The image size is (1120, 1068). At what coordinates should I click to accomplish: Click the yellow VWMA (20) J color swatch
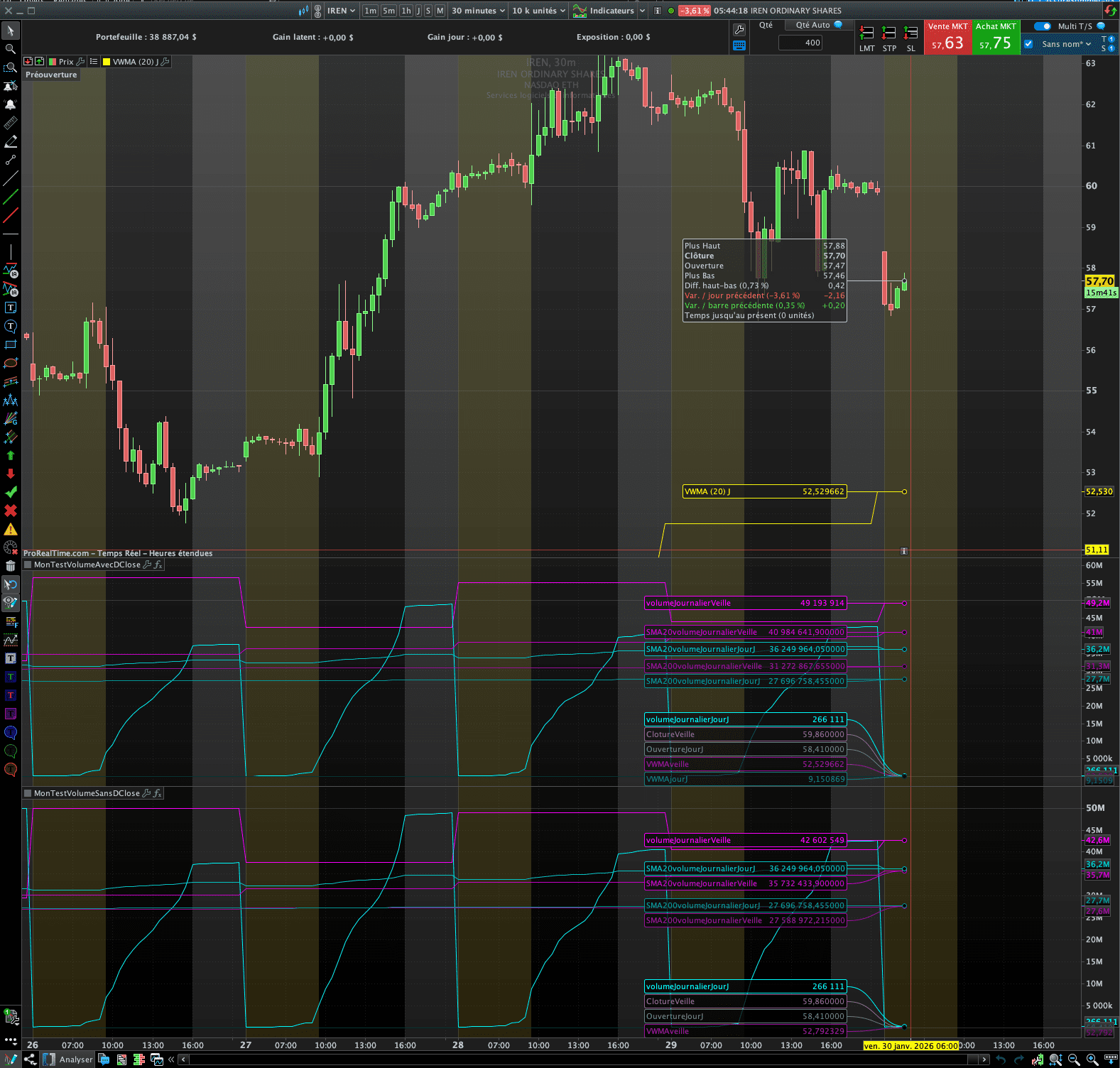pos(107,62)
